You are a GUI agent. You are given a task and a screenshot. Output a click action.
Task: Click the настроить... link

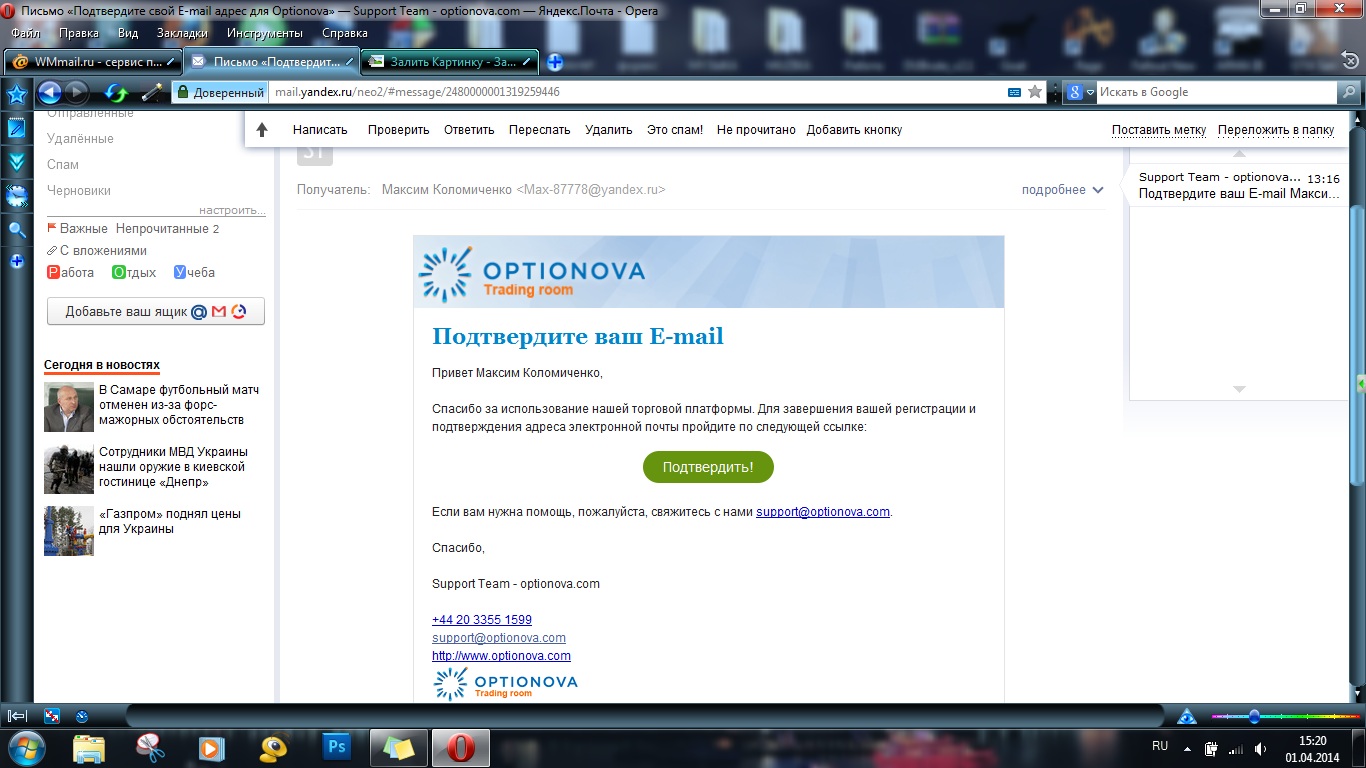click(232, 211)
